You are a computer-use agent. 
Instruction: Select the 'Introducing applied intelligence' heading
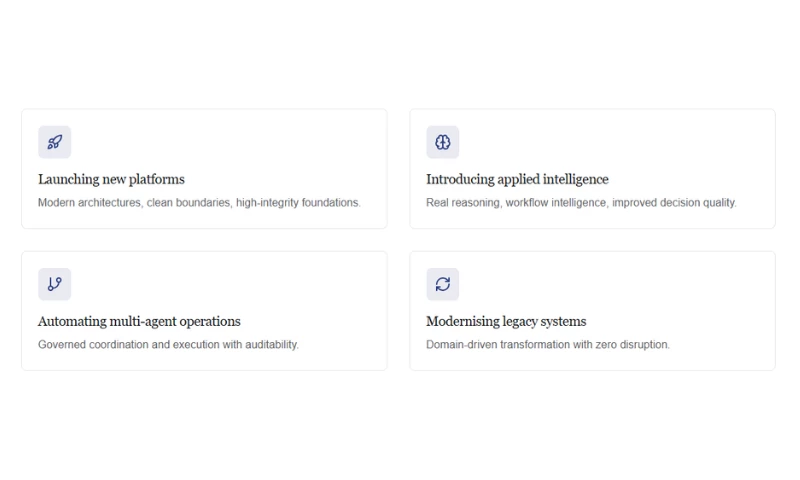point(517,179)
